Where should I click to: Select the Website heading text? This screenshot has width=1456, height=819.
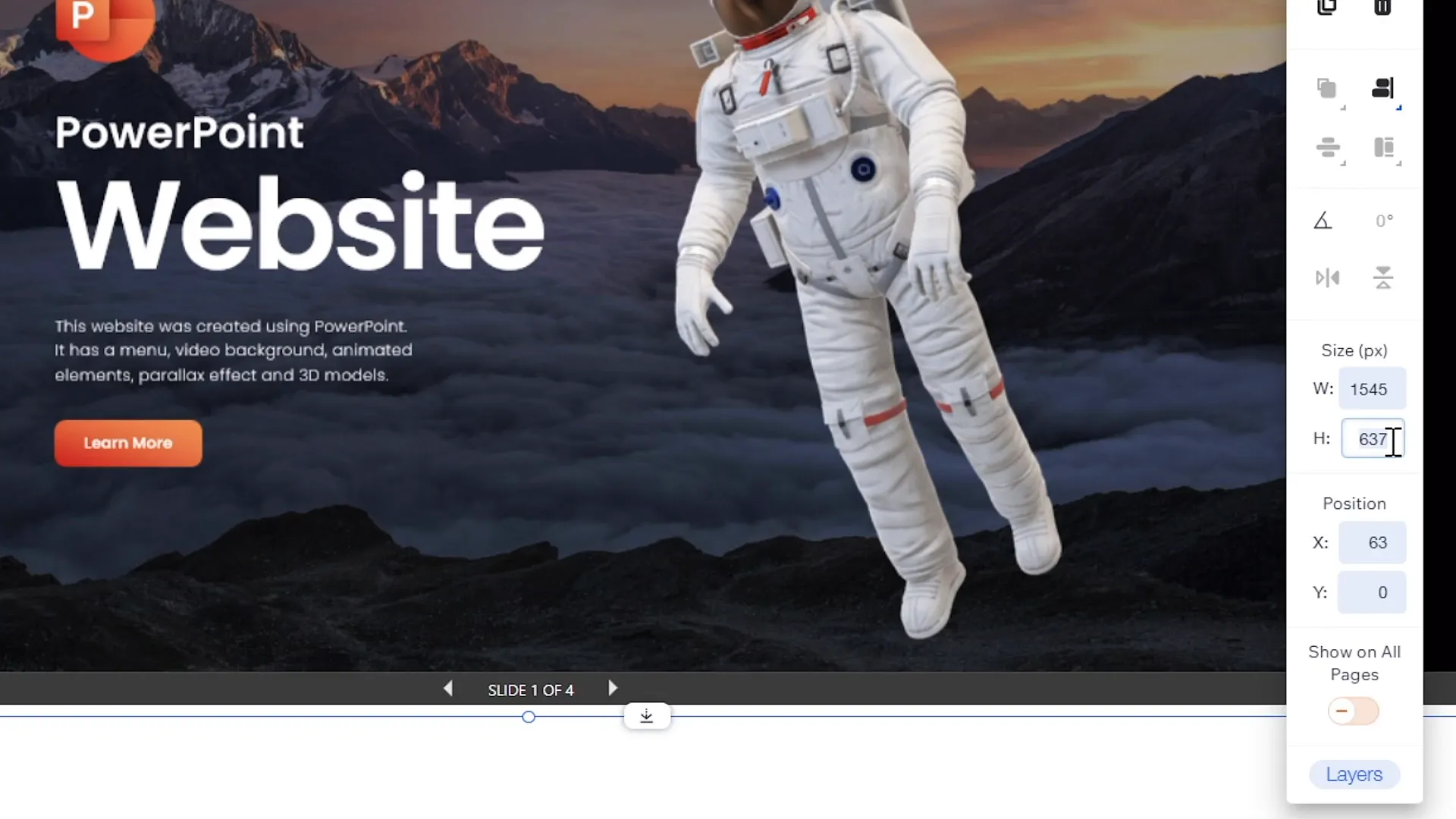[x=301, y=223]
